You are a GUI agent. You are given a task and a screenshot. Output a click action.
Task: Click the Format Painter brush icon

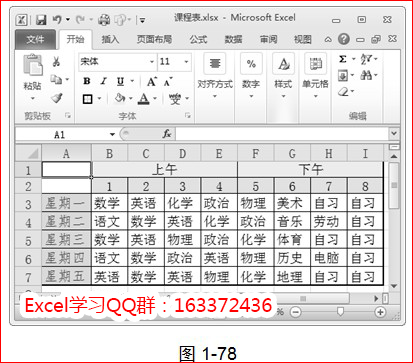56,98
